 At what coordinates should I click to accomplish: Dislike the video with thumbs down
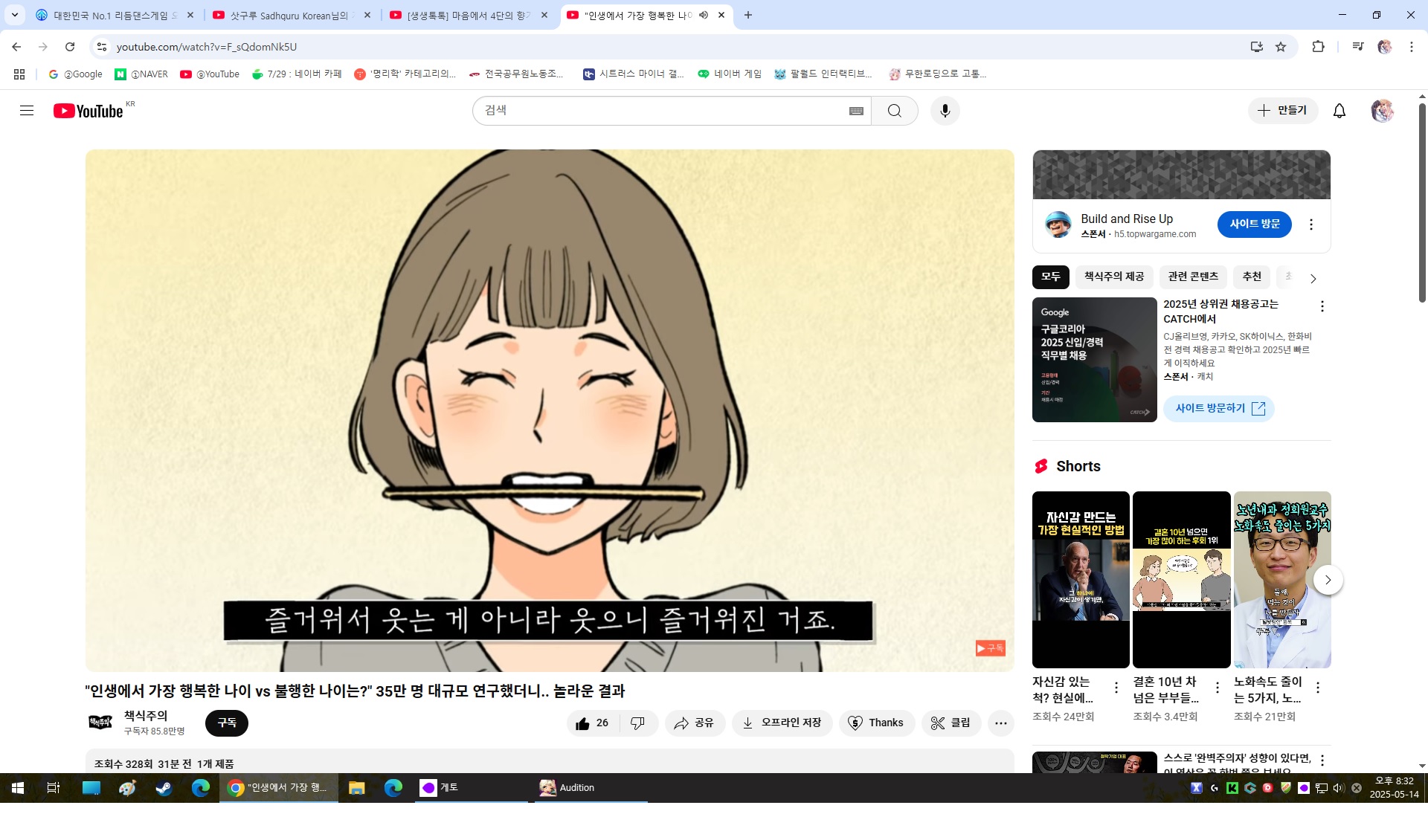click(x=637, y=723)
